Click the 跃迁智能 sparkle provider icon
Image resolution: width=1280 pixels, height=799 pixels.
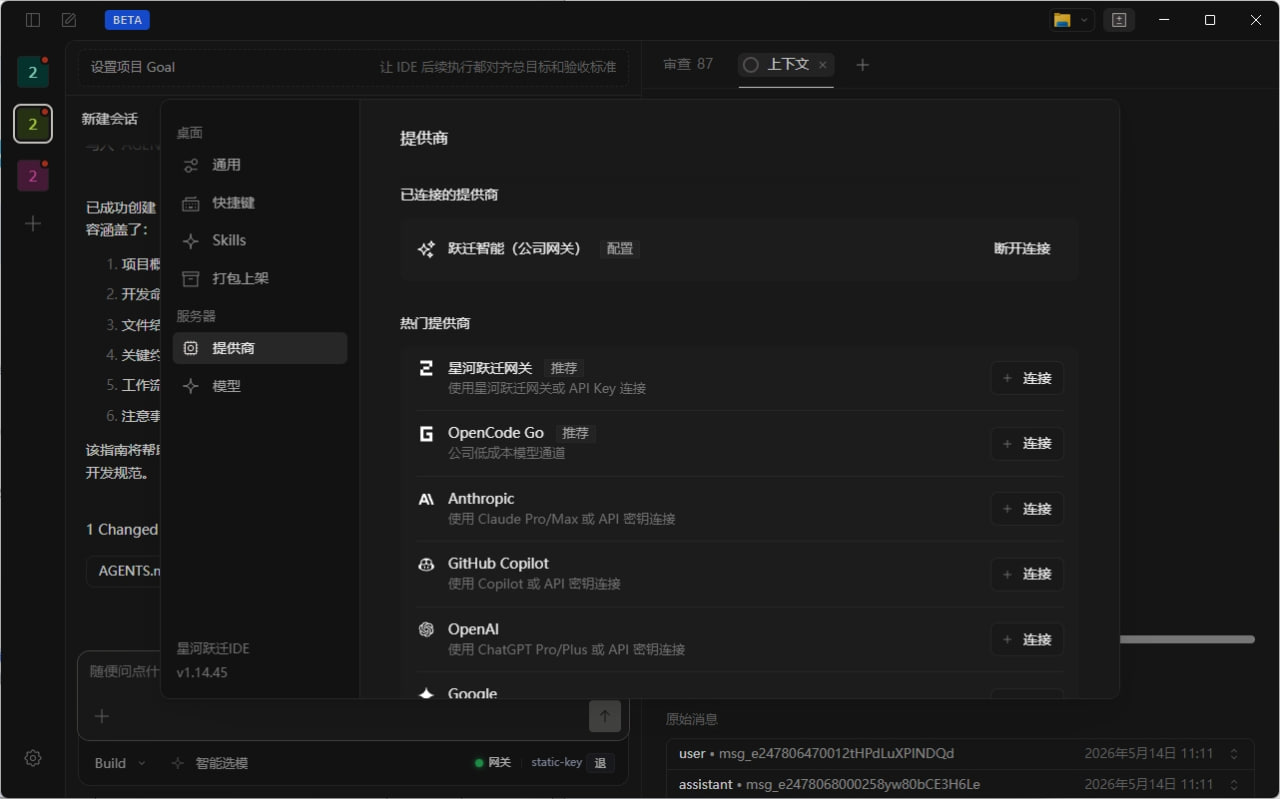click(426, 248)
